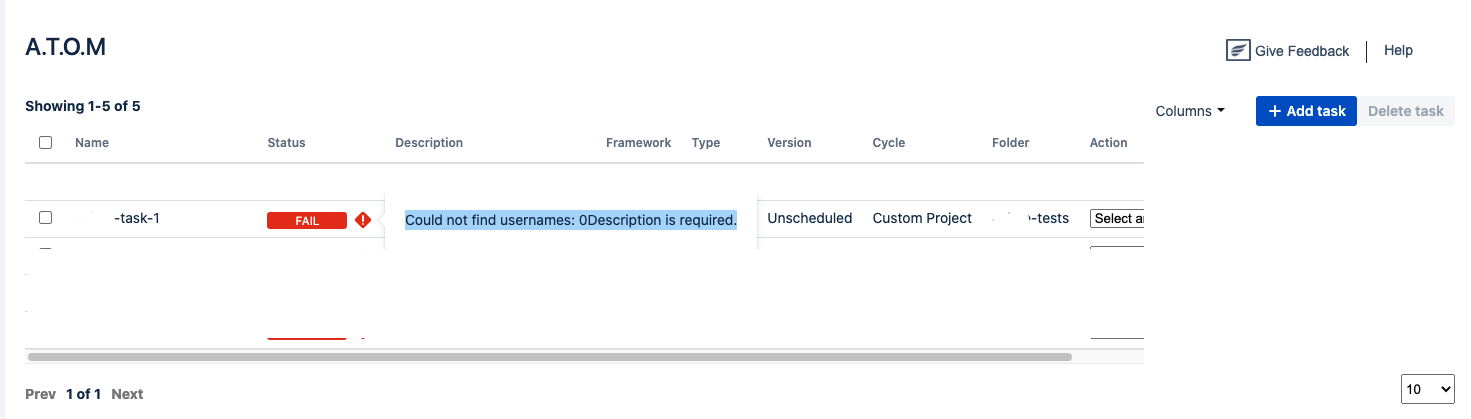This screenshot has height=419, width=1471.
Task: Open the Columns dropdown
Action: (1190, 111)
